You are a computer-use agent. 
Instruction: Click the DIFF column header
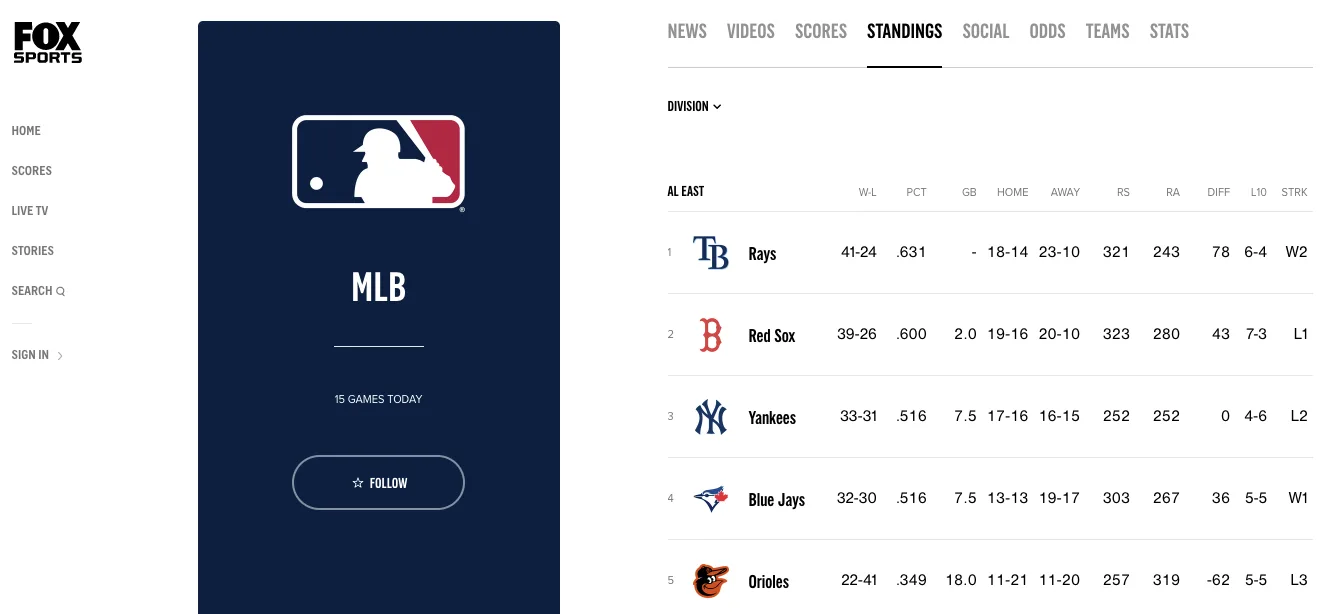tap(1219, 192)
